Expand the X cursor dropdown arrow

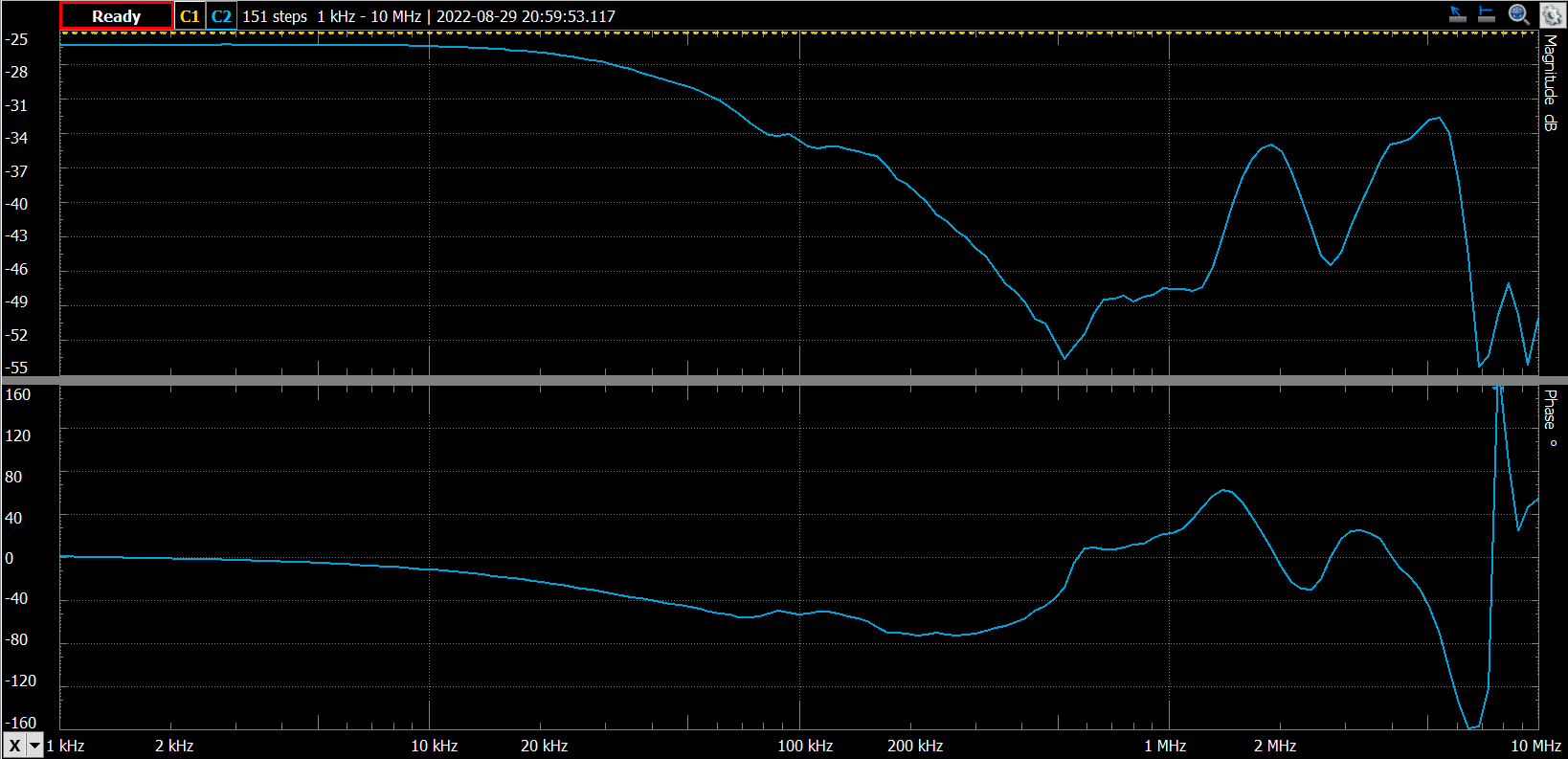tap(35, 746)
